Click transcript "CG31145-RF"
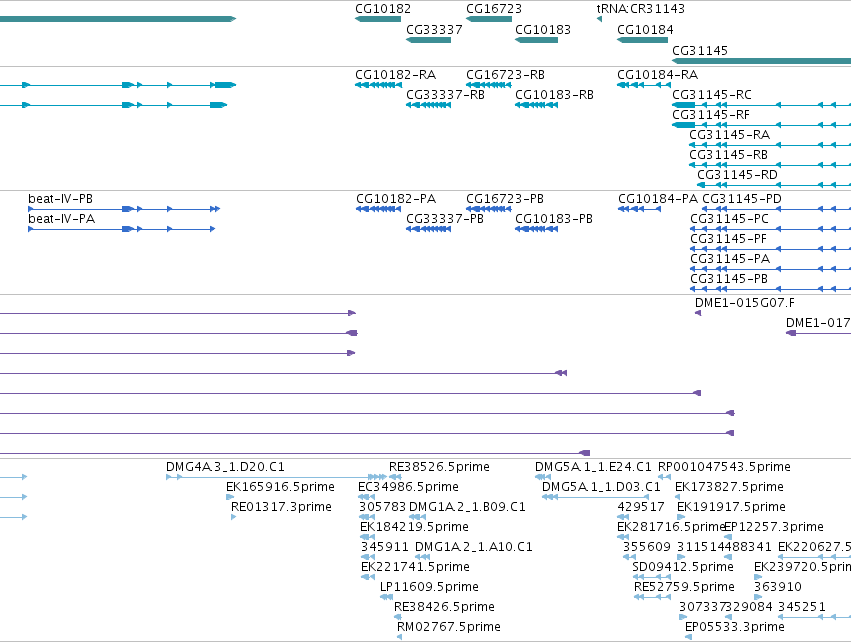851x642 pixels. tap(710, 115)
